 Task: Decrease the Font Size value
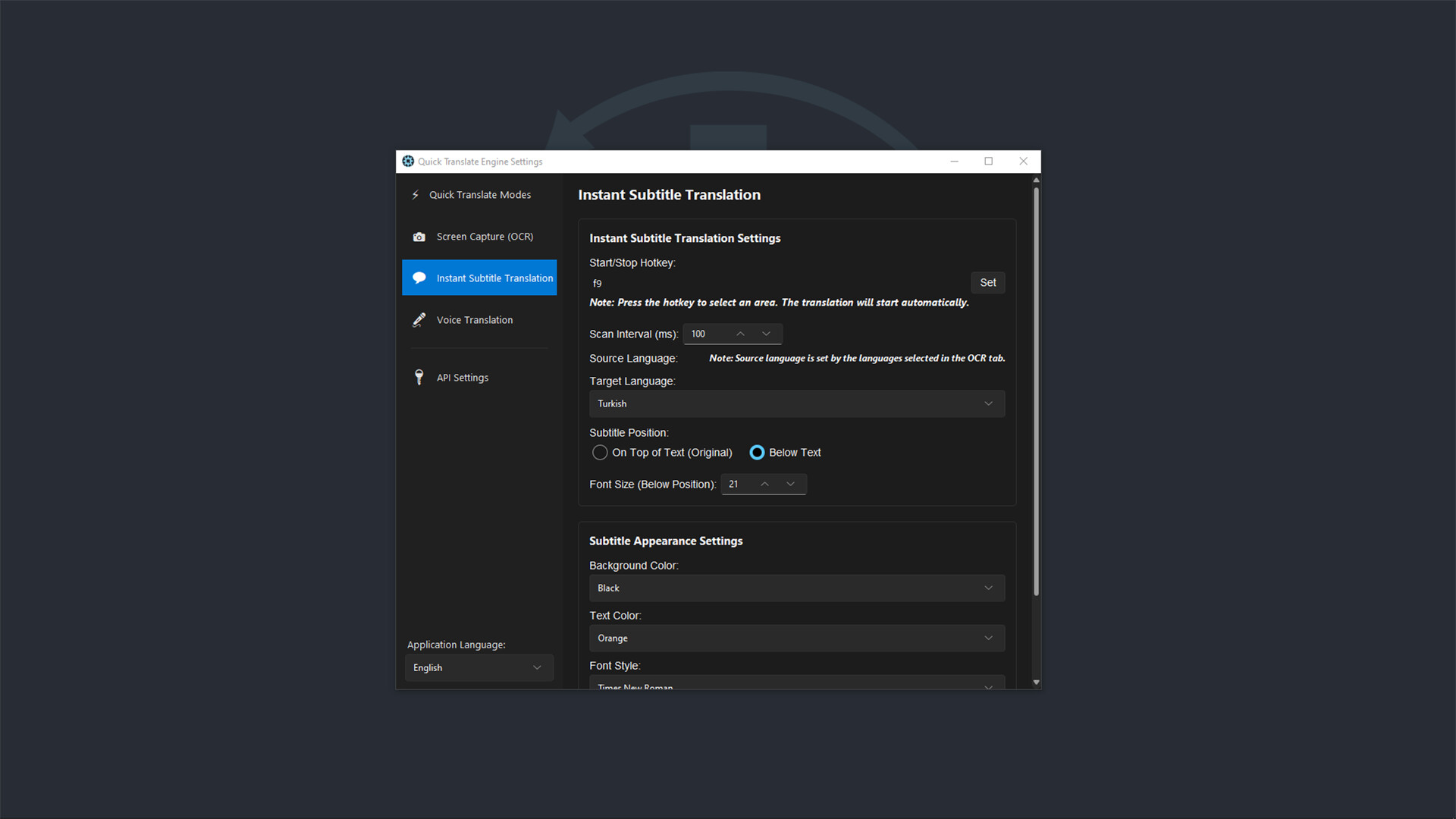pyautogui.click(x=790, y=484)
